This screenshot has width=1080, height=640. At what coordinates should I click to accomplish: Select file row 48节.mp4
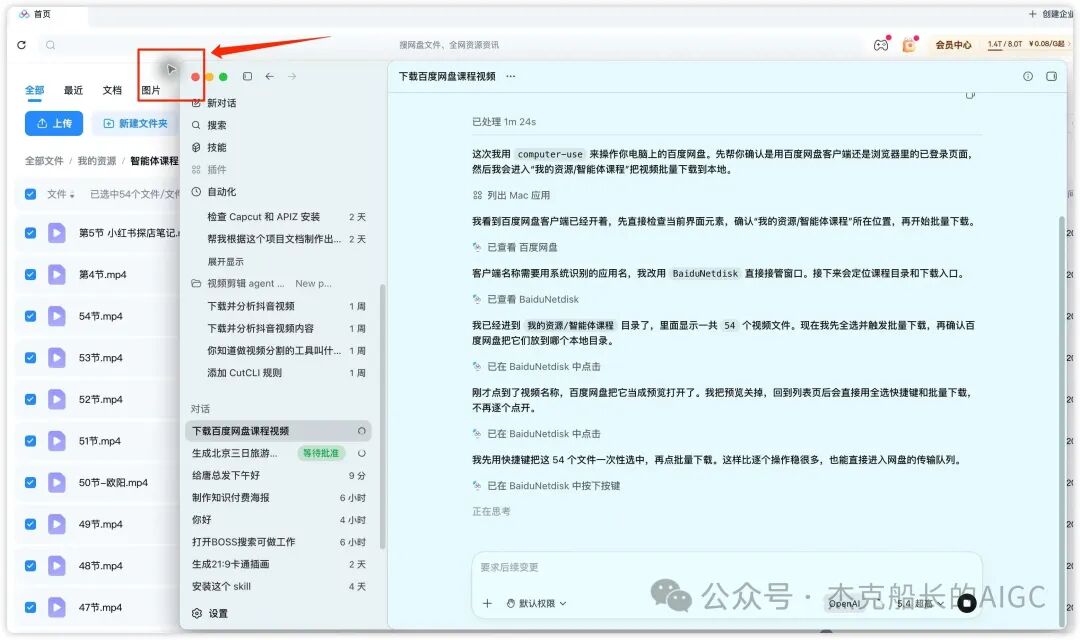[96, 566]
